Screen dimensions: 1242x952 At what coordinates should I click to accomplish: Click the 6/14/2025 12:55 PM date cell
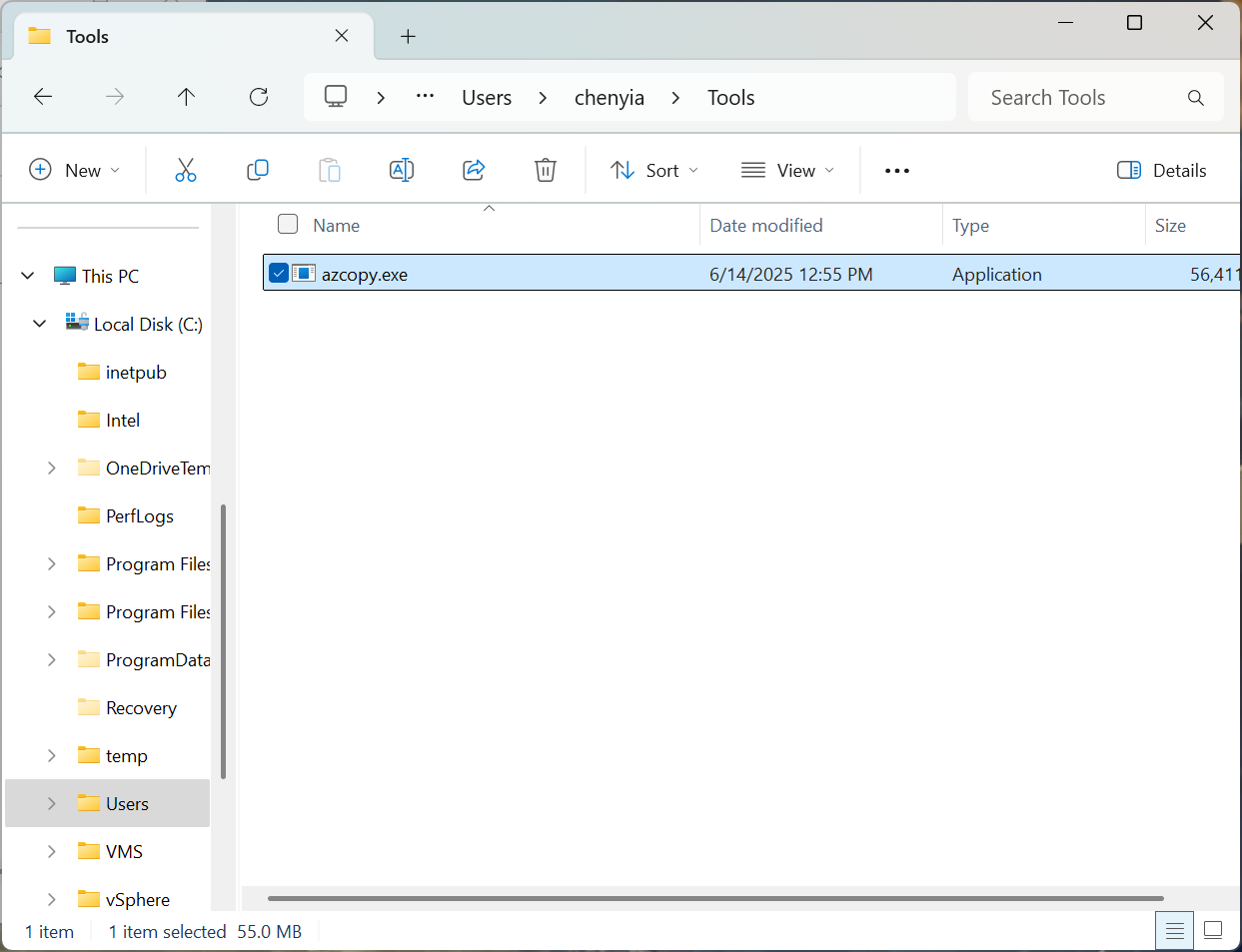791,275
